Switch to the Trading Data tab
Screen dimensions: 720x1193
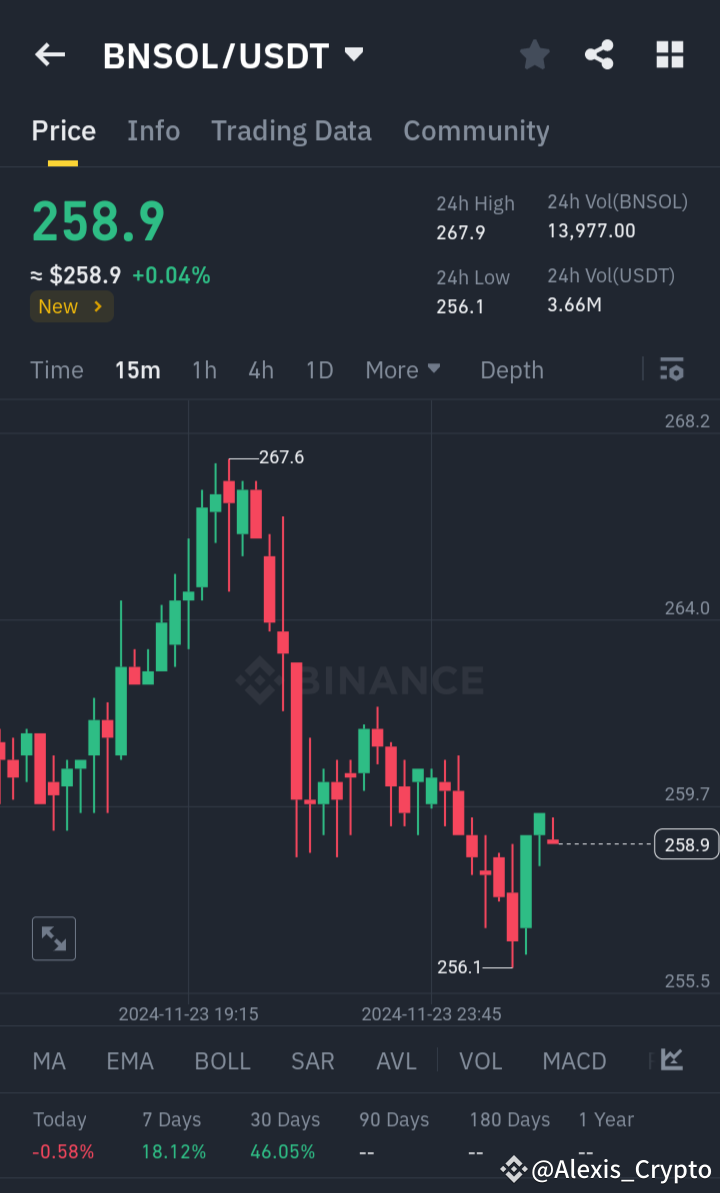[291, 131]
